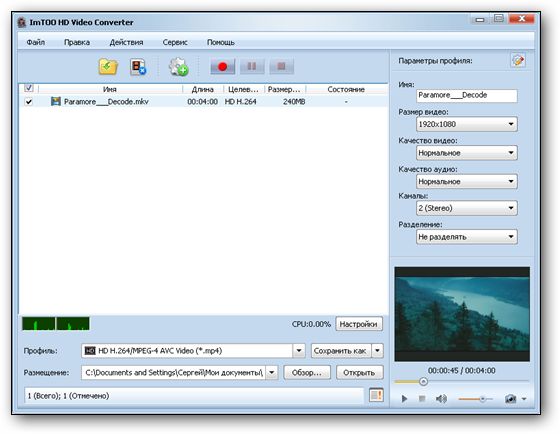Open the Действия menu
Viewport: 560px width, 434px height.
pyautogui.click(x=126, y=42)
